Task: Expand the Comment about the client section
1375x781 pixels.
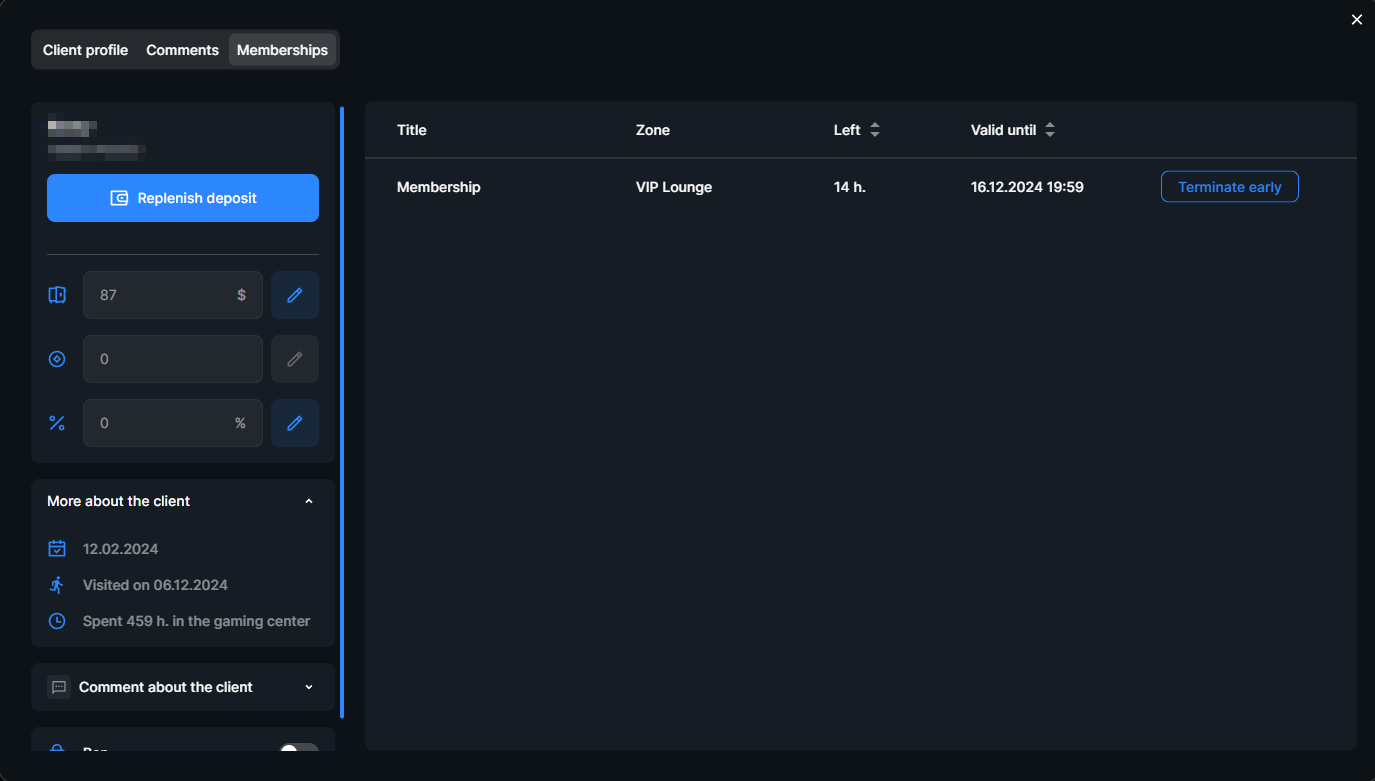Action: (309, 687)
